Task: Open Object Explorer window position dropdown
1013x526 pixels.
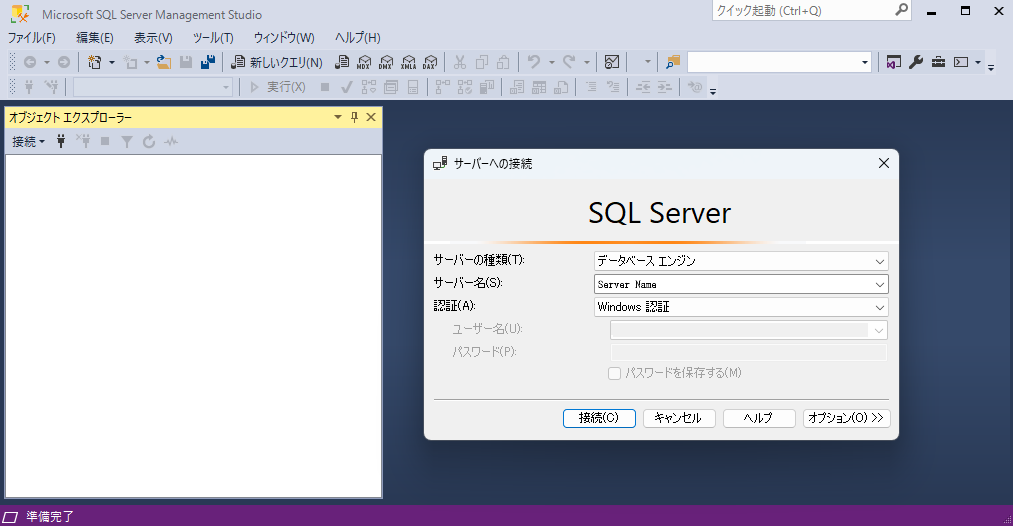Action: (337, 117)
